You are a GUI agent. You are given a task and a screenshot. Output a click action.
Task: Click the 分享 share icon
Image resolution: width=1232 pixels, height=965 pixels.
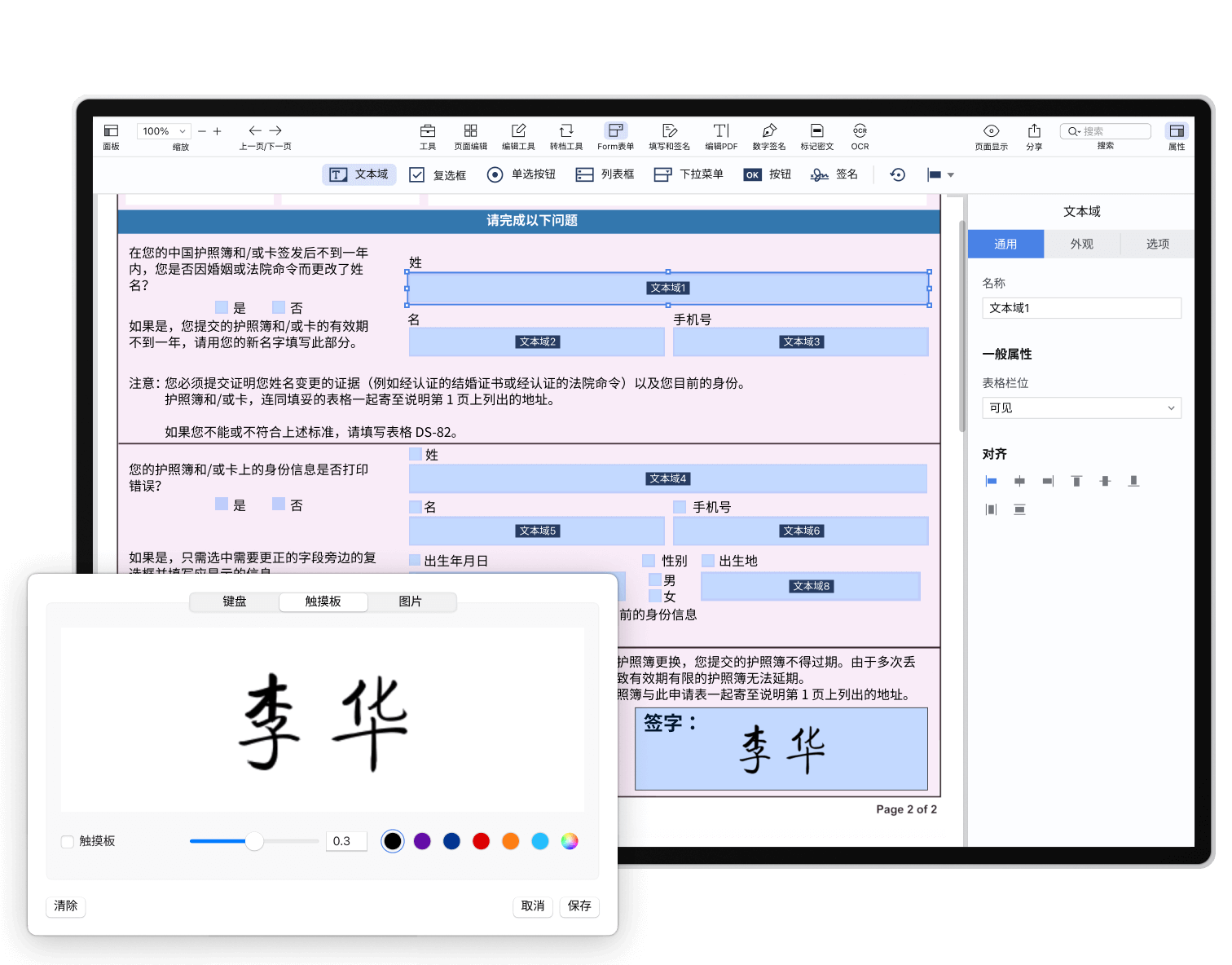click(x=1035, y=131)
